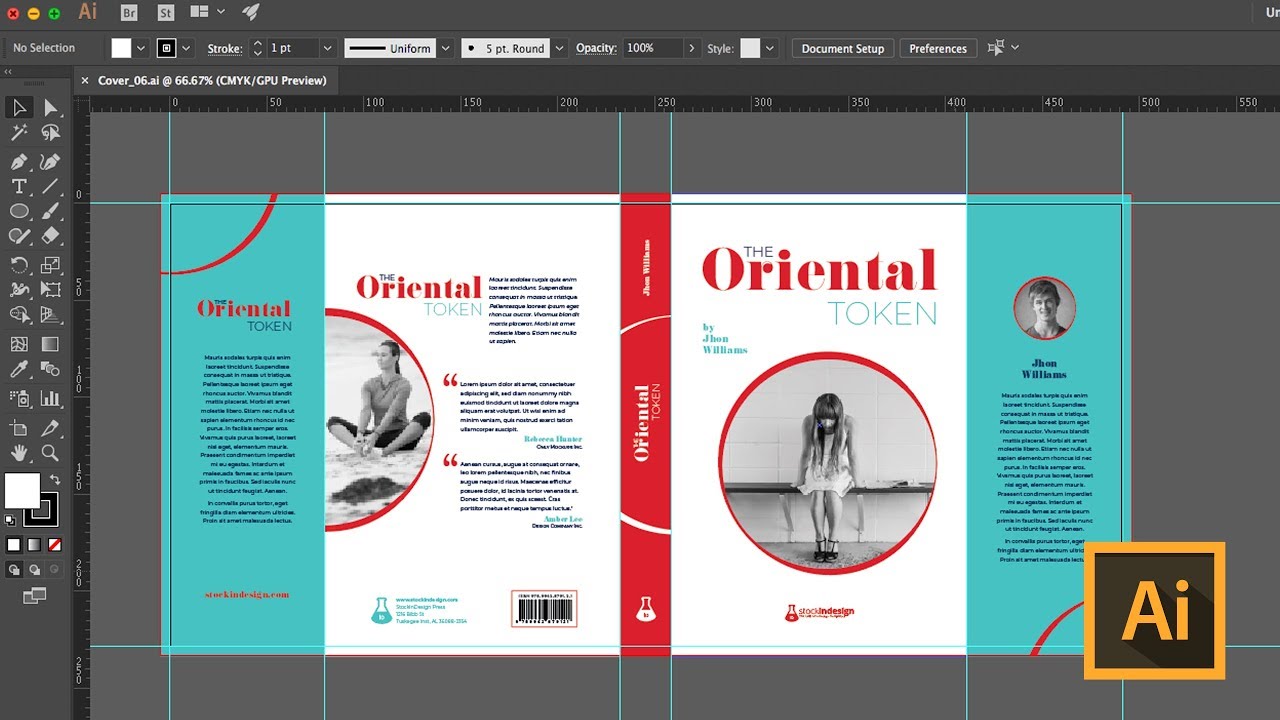Image resolution: width=1280 pixels, height=720 pixels.
Task: Activate the Type tool
Action: pos(19,186)
